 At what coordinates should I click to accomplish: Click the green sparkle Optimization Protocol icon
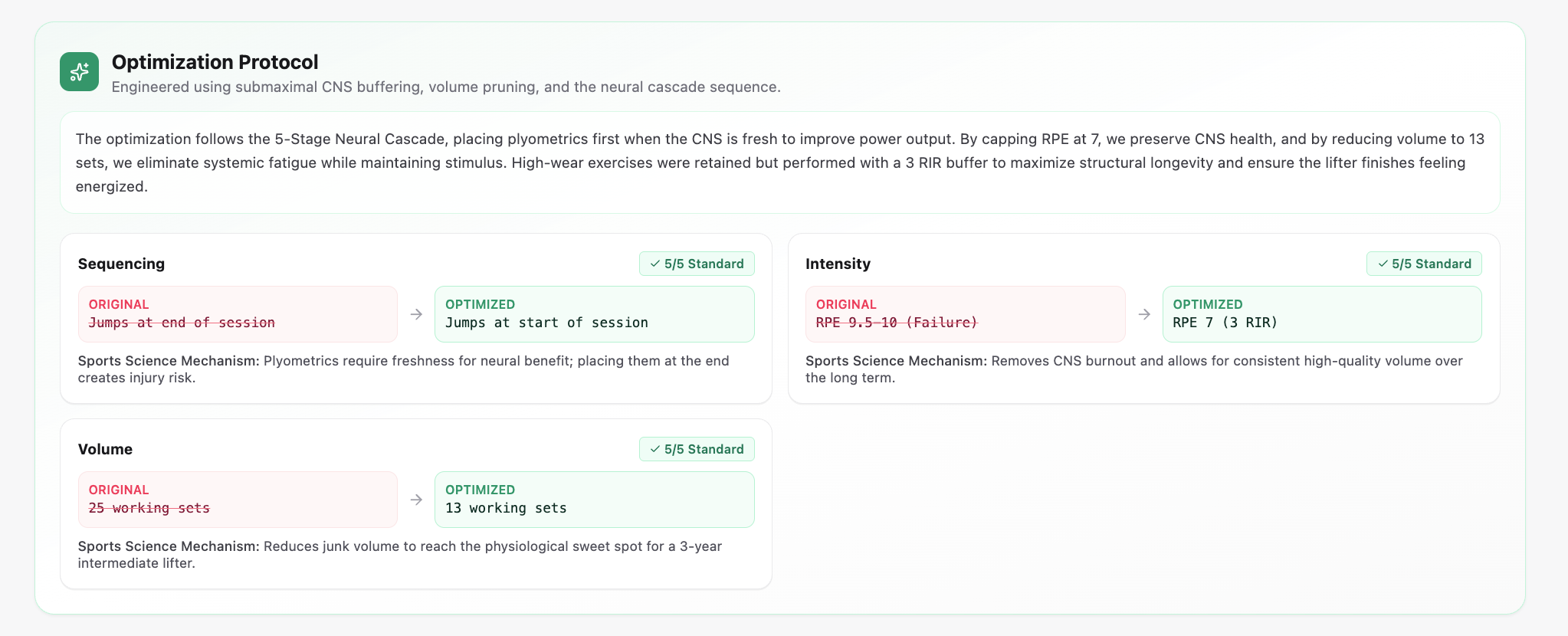tap(79, 72)
